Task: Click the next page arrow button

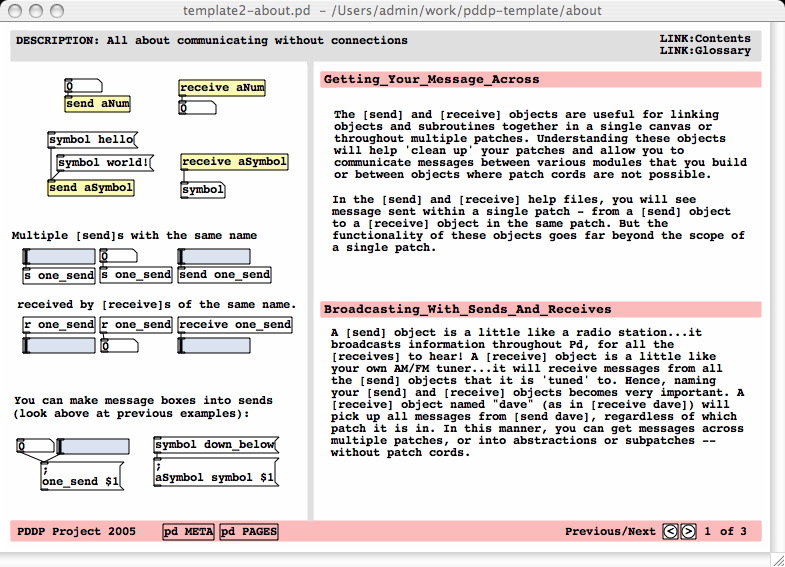Action: tap(688, 531)
